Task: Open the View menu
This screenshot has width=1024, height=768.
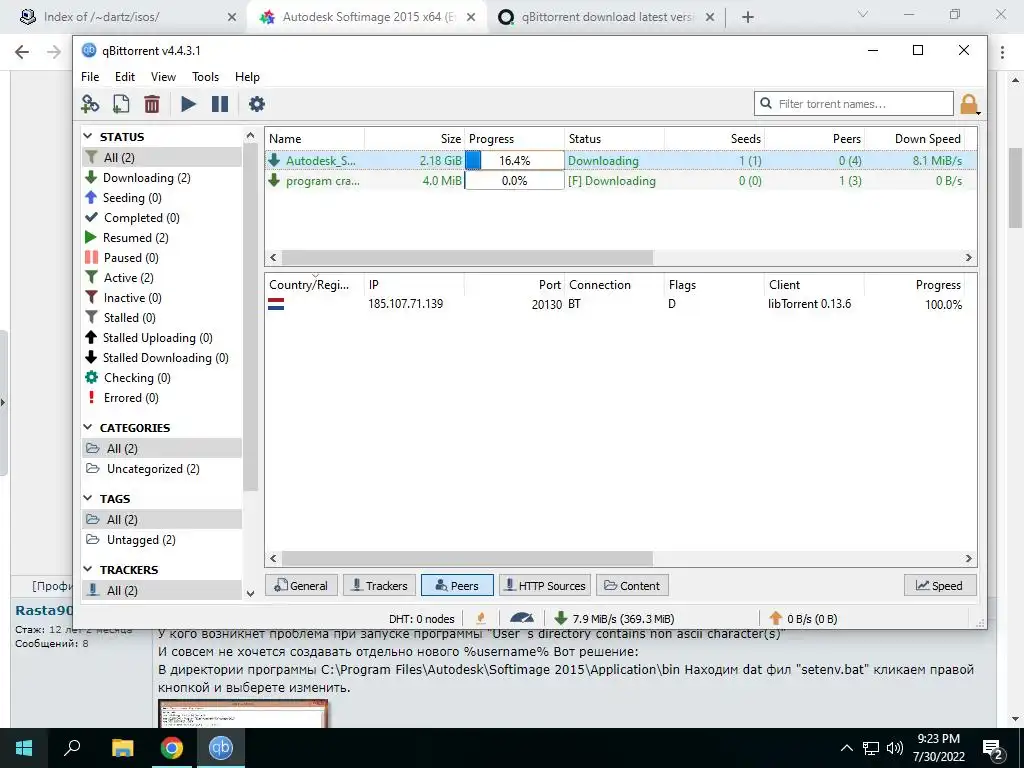Action: tap(163, 76)
